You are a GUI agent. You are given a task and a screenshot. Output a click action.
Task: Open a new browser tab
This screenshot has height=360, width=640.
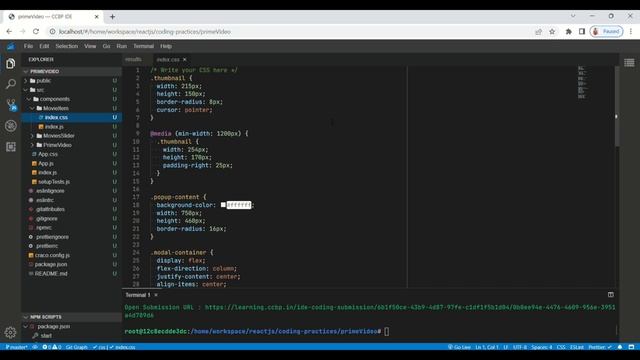tap(112, 17)
